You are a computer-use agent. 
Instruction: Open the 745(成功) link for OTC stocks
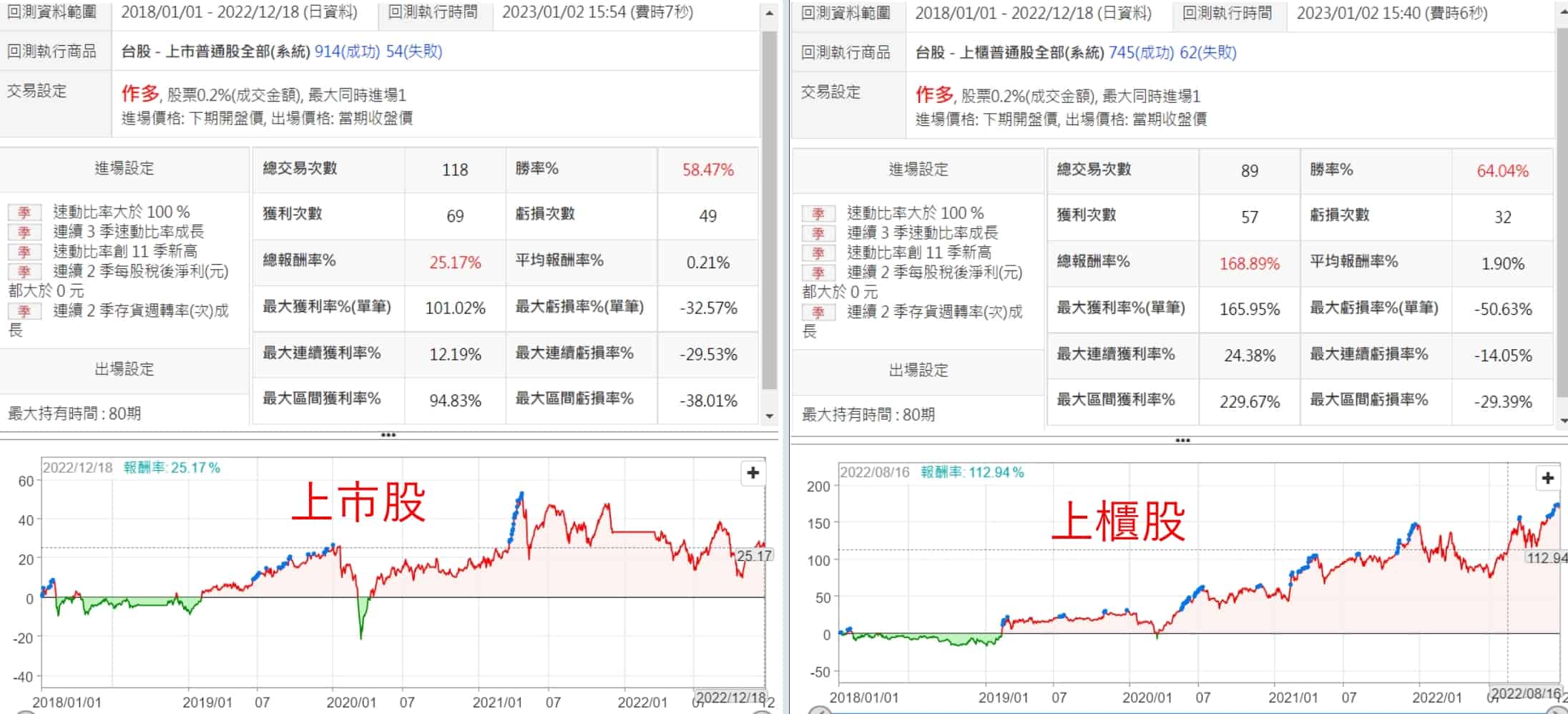(1141, 53)
